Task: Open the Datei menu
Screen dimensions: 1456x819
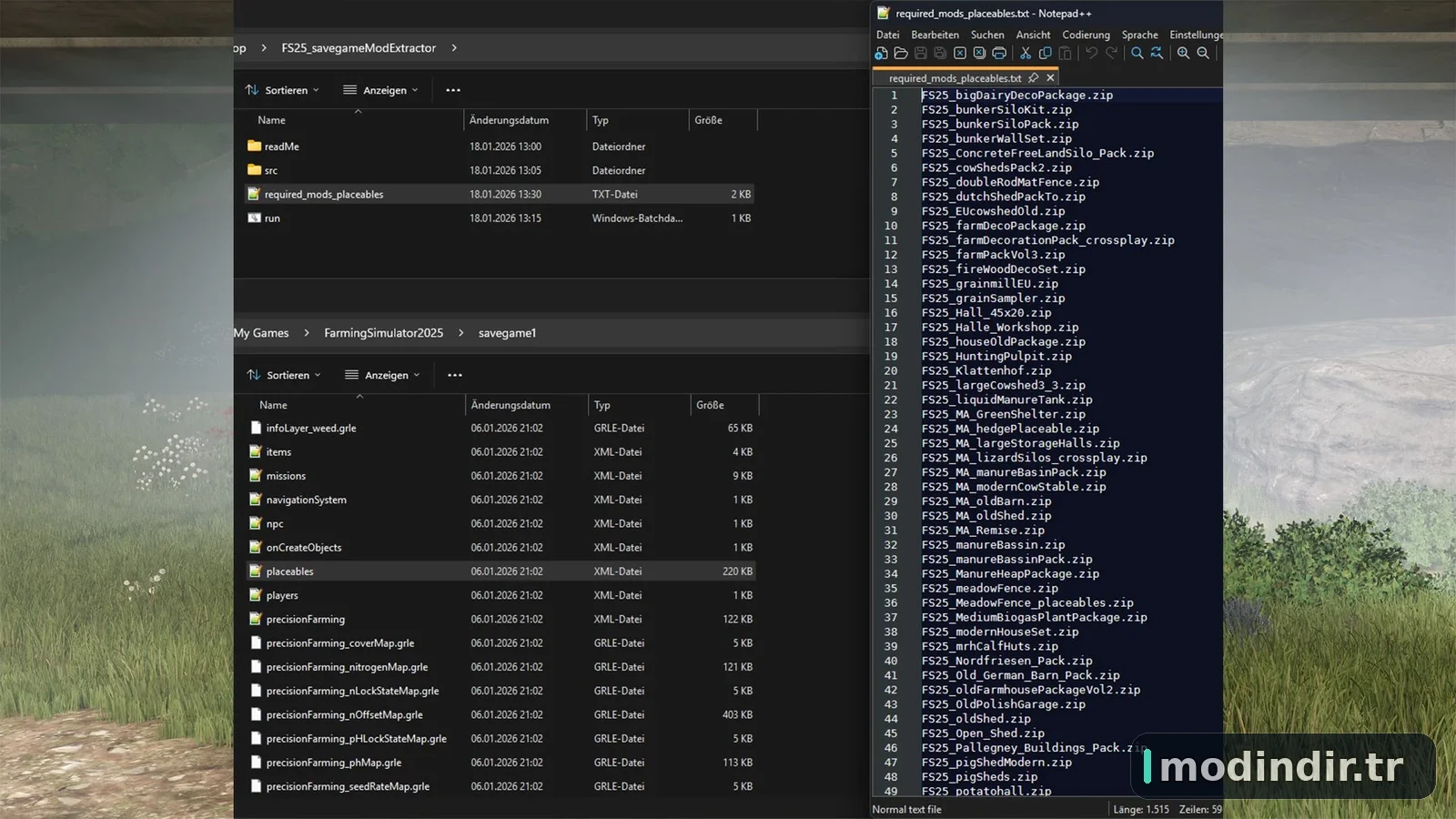Action: coord(887,35)
